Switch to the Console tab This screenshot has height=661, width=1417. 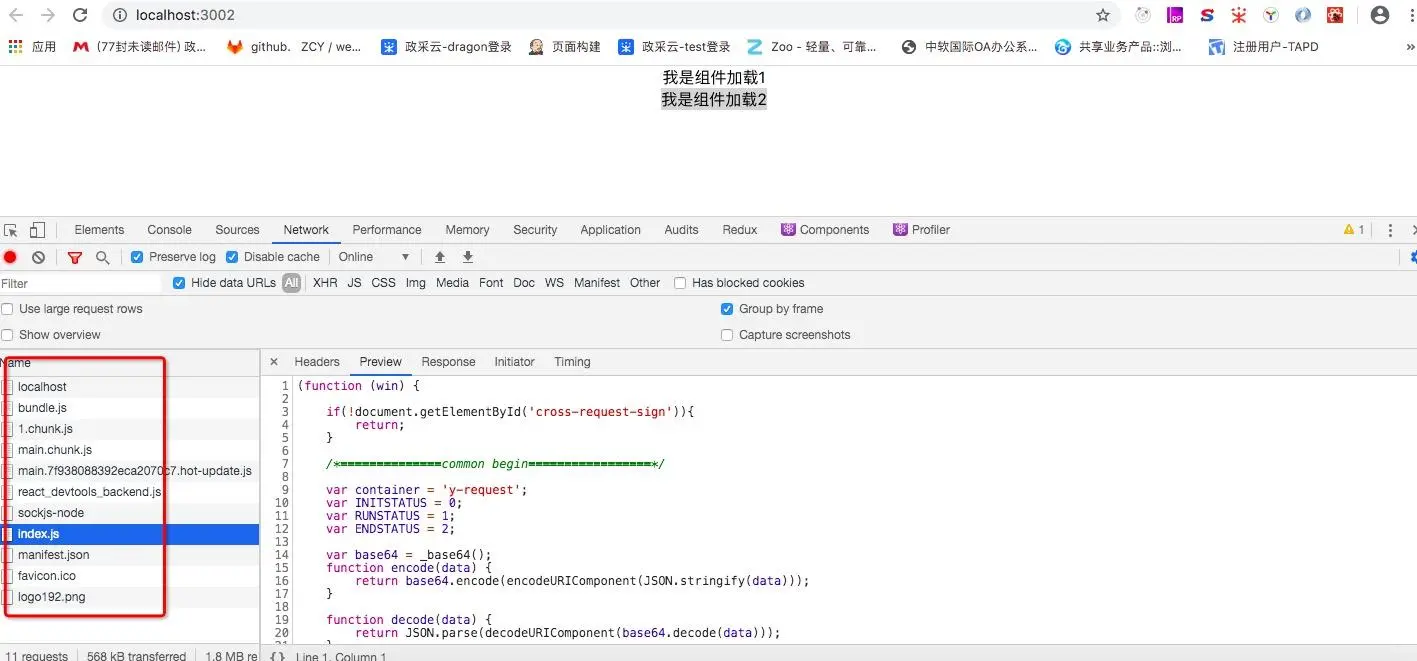[169, 230]
